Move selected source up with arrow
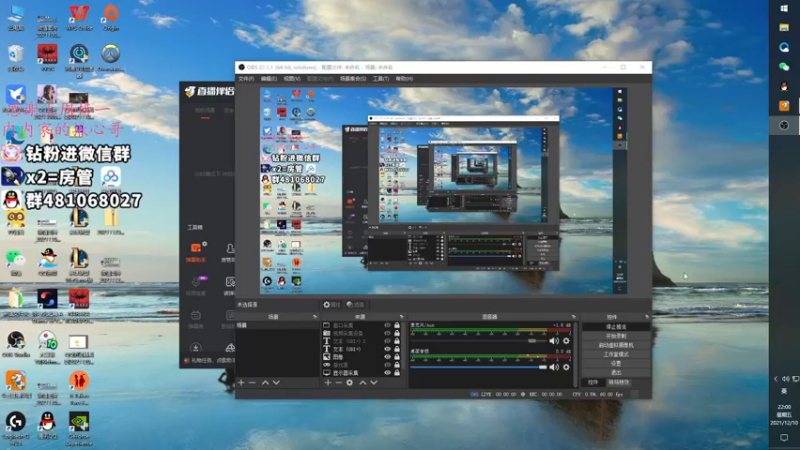This screenshot has width=800, height=450. tap(363, 383)
